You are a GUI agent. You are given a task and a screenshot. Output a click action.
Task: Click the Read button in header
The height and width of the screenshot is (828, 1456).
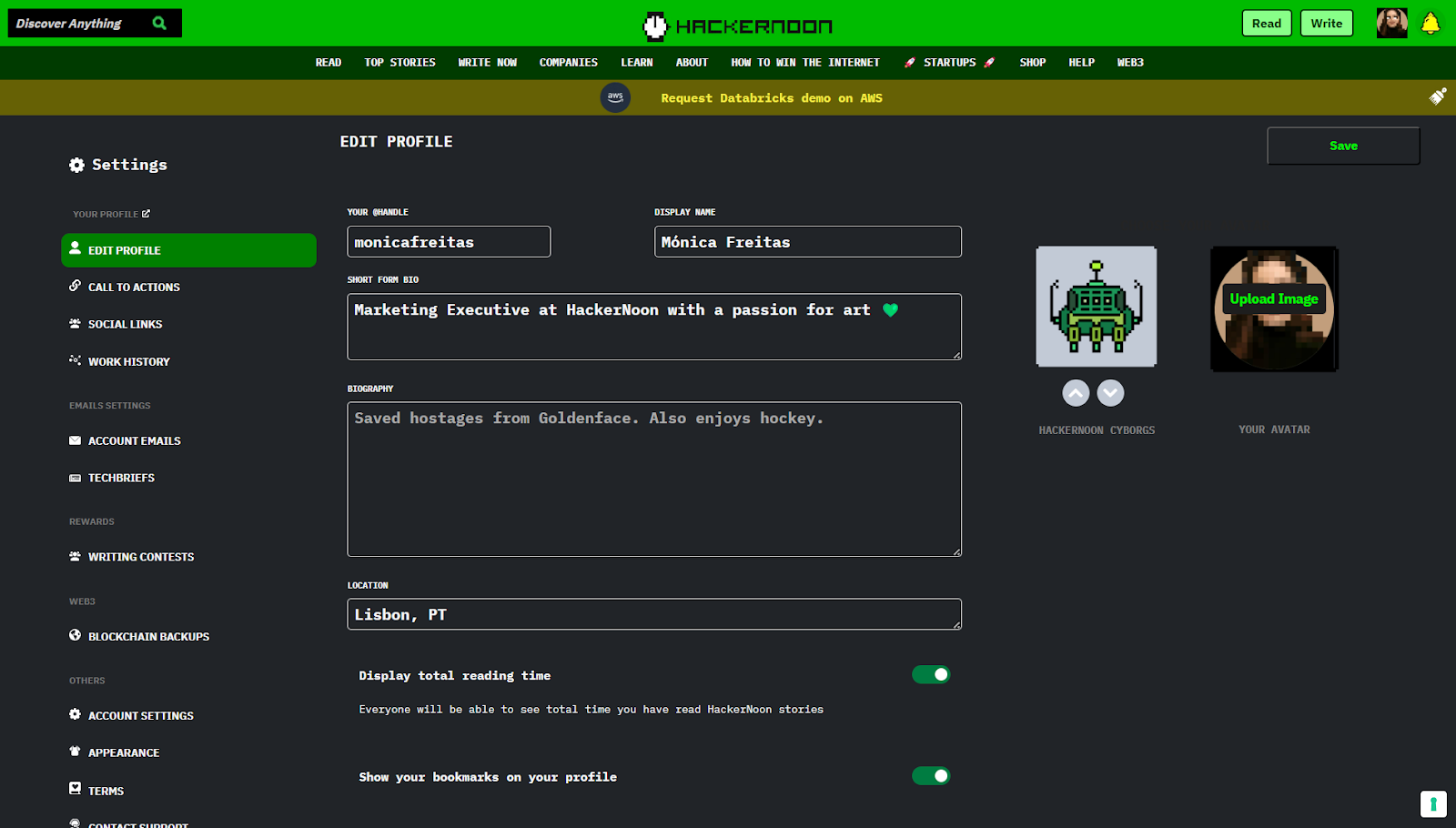pyautogui.click(x=1267, y=24)
